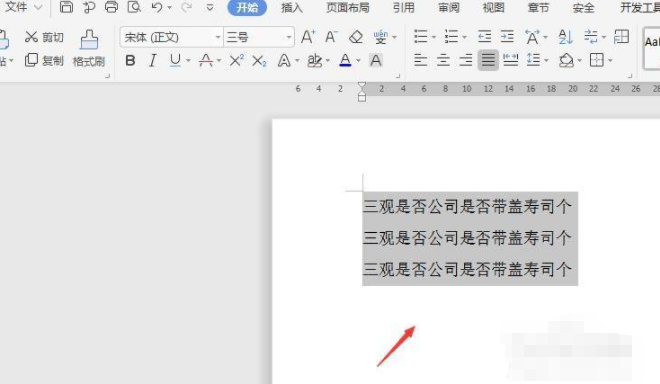Click the tab stops icon at the end of the upper paragraph row
The height and width of the screenshot is (384, 660).
(621, 37)
